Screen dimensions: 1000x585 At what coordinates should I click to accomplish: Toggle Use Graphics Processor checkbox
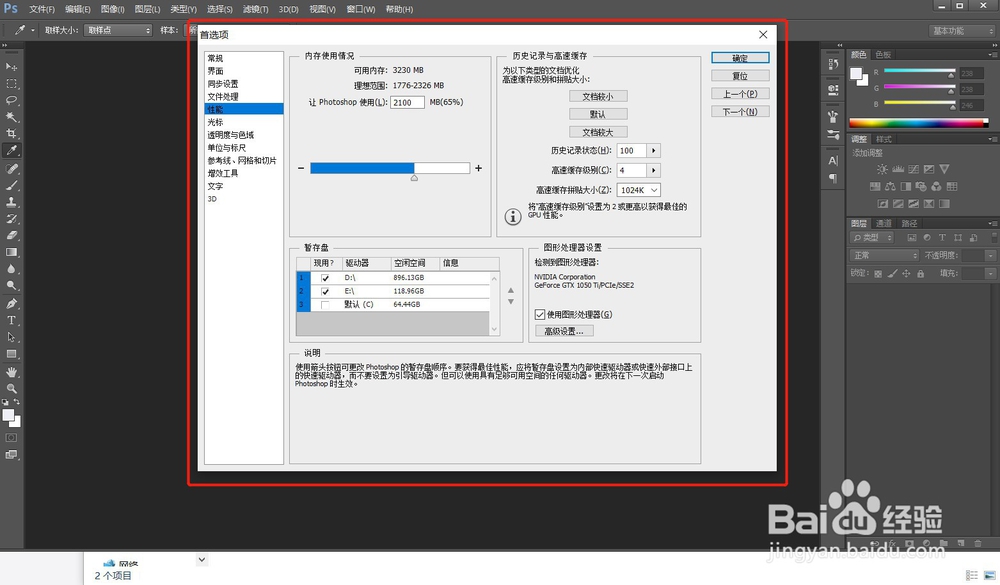(540, 315)
